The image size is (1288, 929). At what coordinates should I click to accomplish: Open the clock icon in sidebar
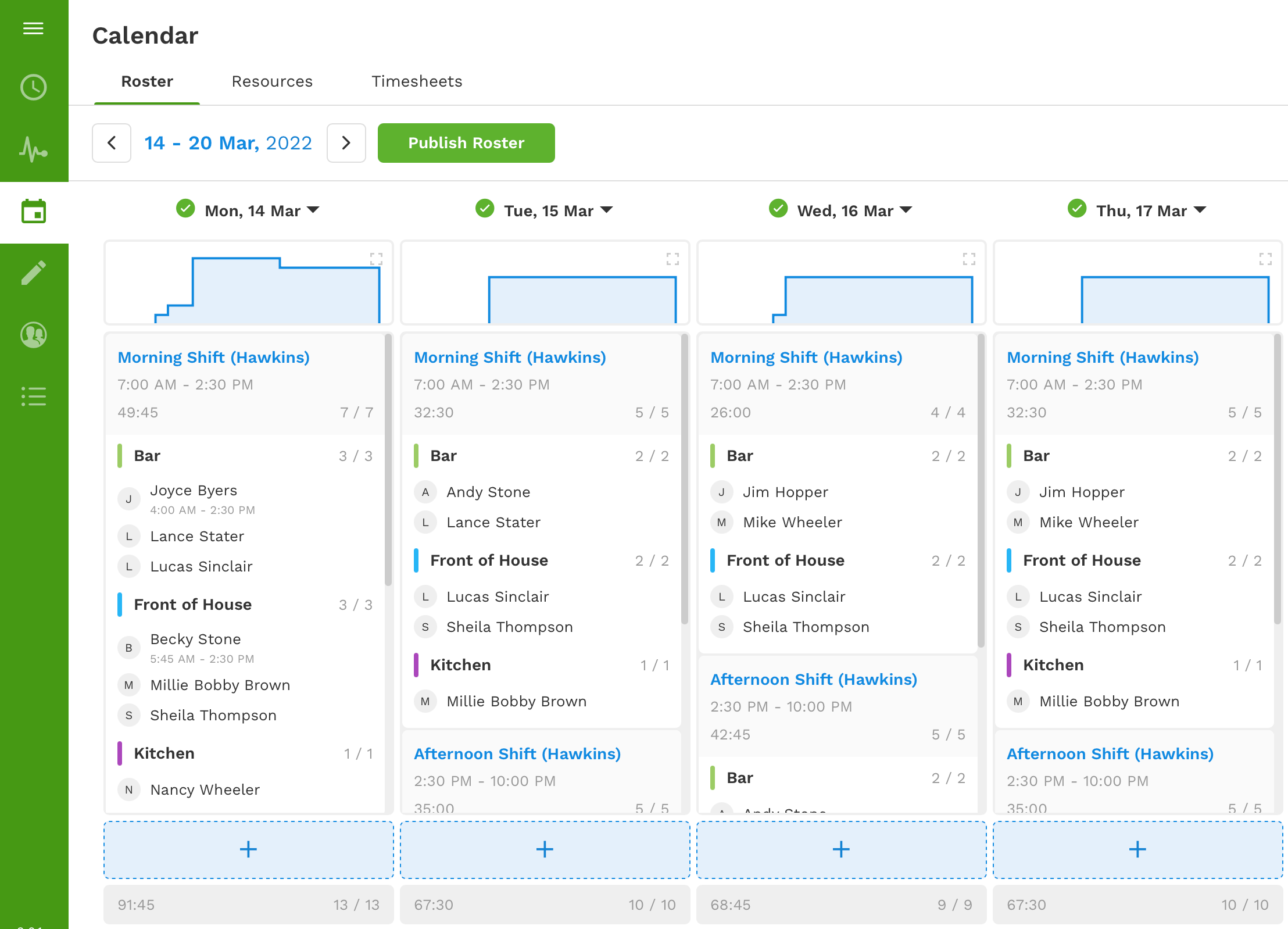pyautogui.click(x=33, y=87)
